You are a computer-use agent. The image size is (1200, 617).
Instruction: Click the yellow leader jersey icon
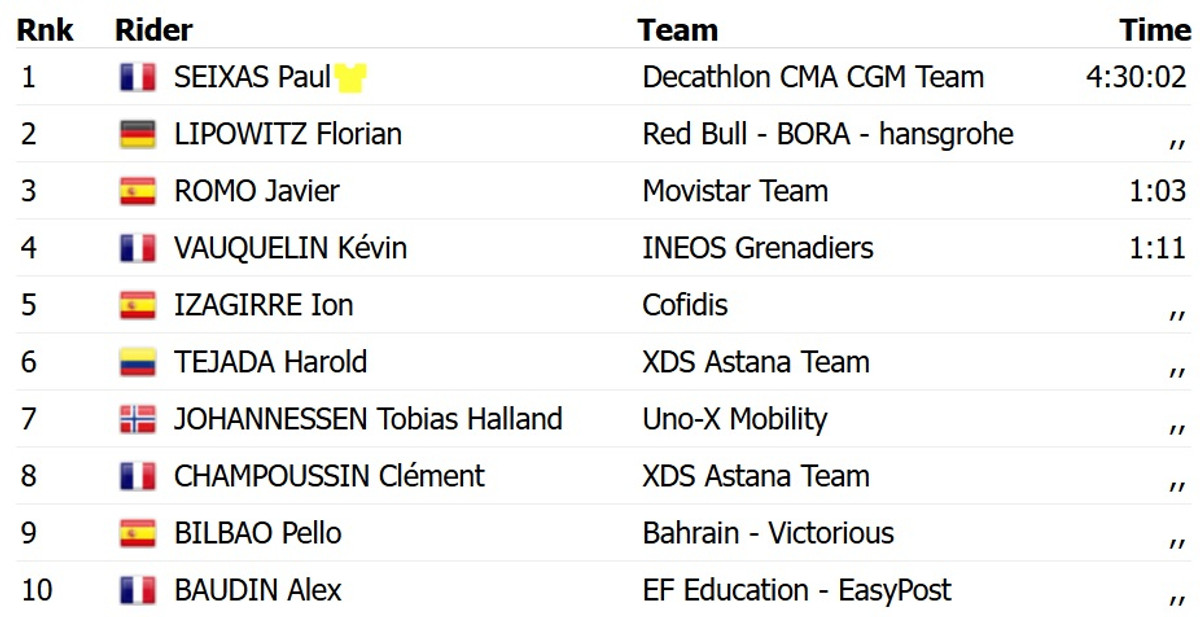click(350, 78)
